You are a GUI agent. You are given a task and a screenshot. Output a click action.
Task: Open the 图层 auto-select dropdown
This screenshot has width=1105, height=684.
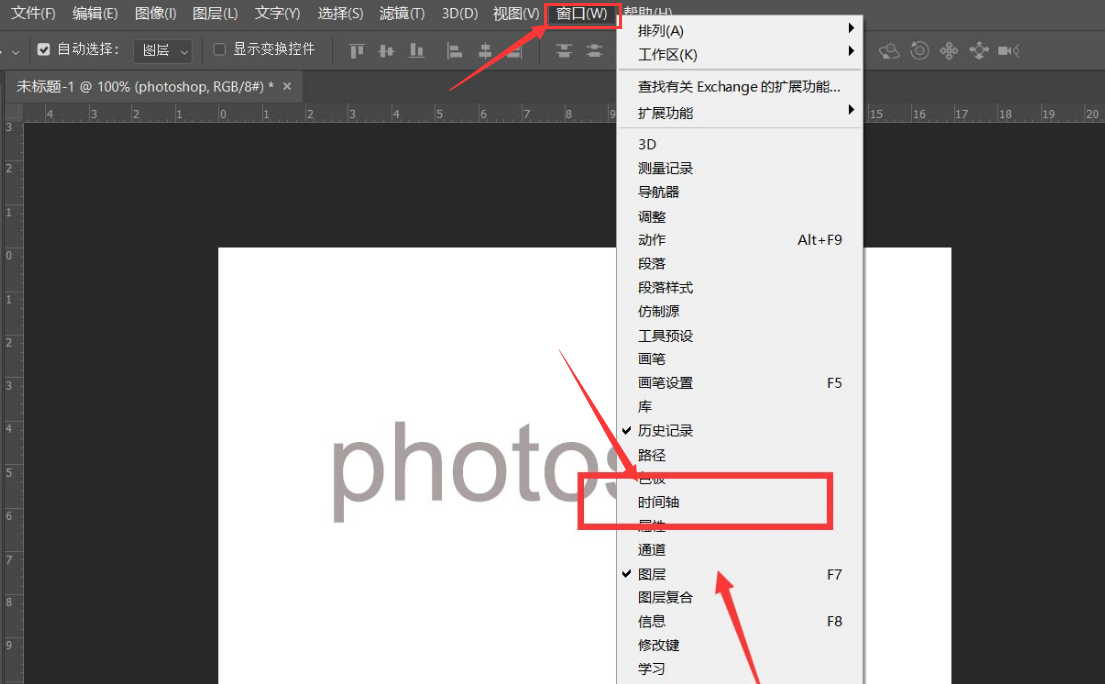pos(162,49)
